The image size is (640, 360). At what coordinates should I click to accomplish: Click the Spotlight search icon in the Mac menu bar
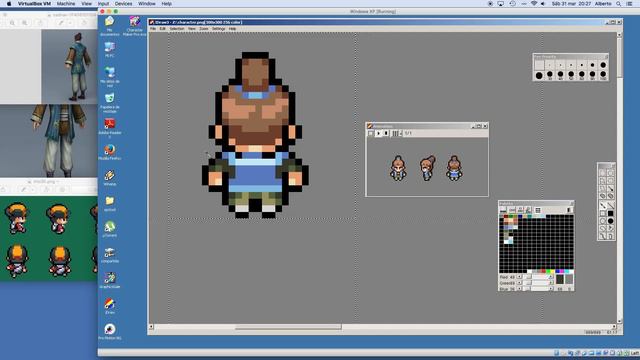619,4
